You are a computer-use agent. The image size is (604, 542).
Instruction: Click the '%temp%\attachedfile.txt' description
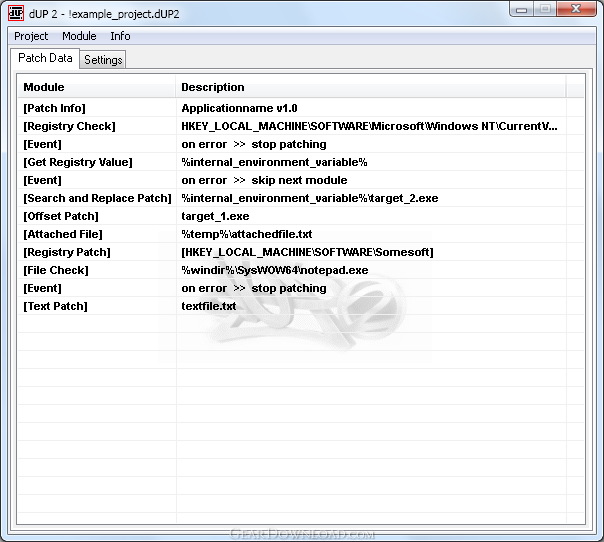[247, 234]
